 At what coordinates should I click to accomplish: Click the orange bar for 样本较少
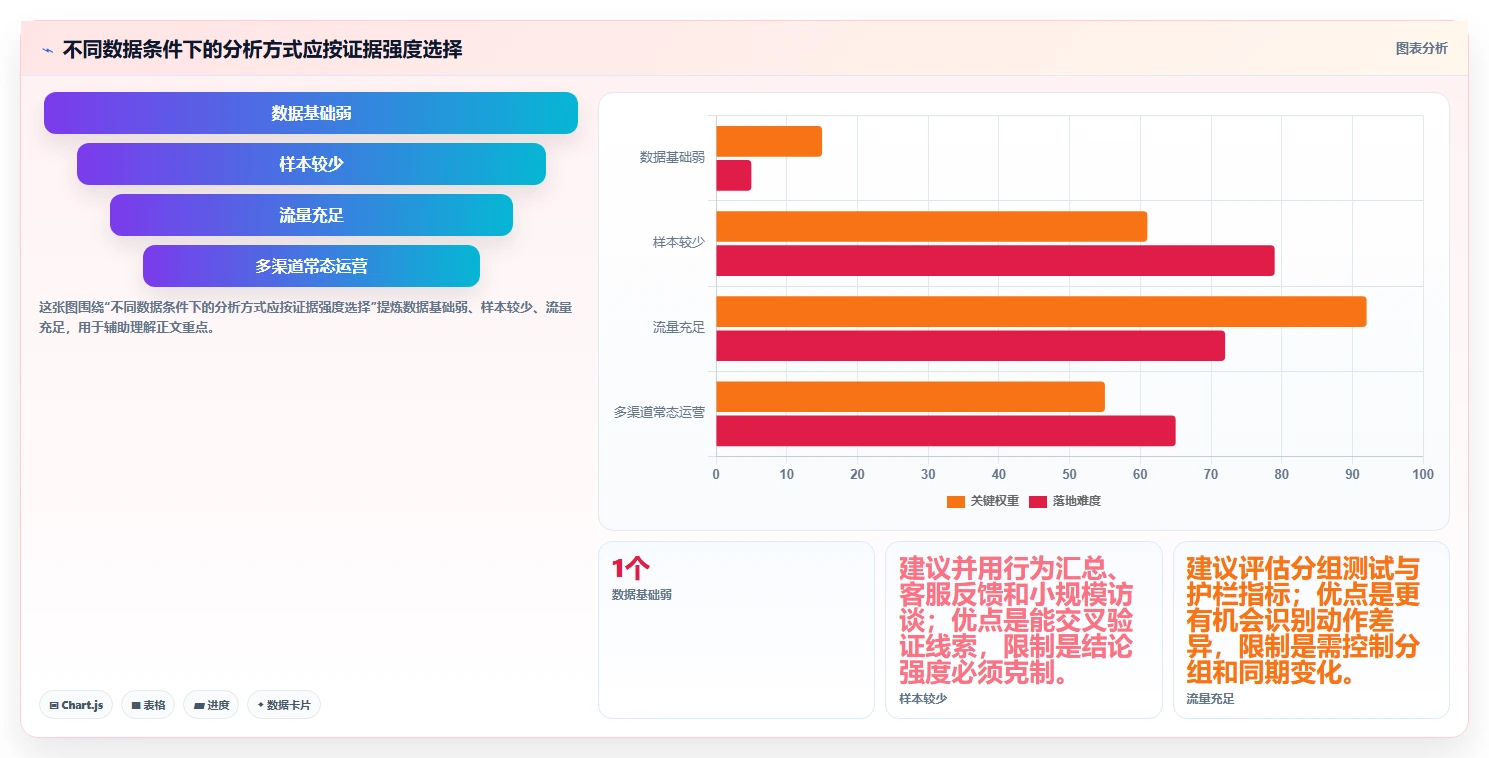coord(931,226)
